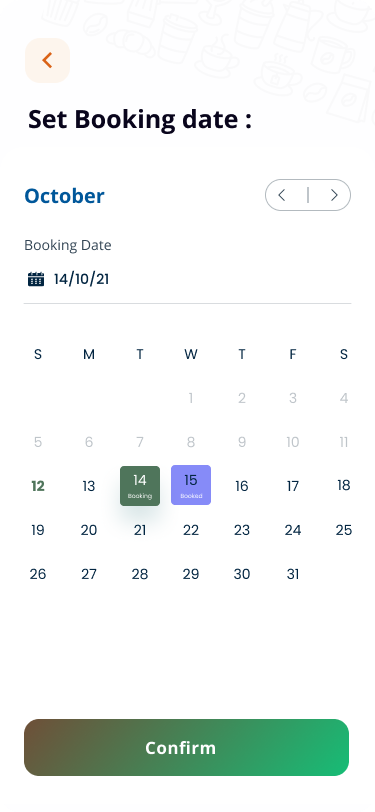Choose October 22 on the calendar

[x=191, y=530]
